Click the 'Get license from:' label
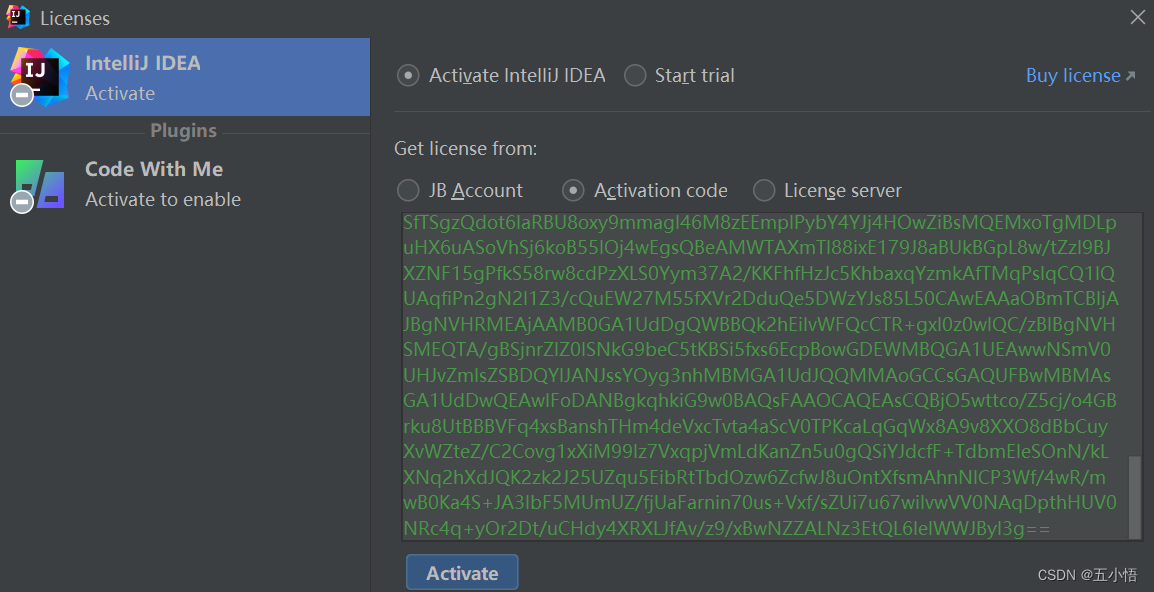 point(466,149)
